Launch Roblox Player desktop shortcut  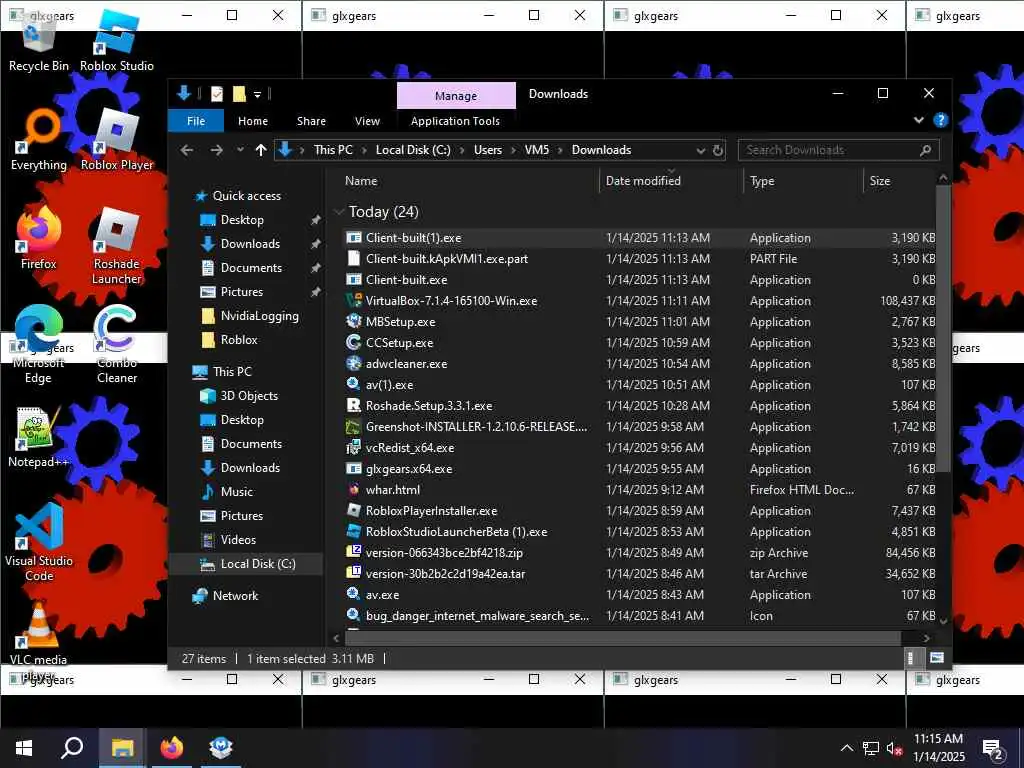click(x=117, y=140)
